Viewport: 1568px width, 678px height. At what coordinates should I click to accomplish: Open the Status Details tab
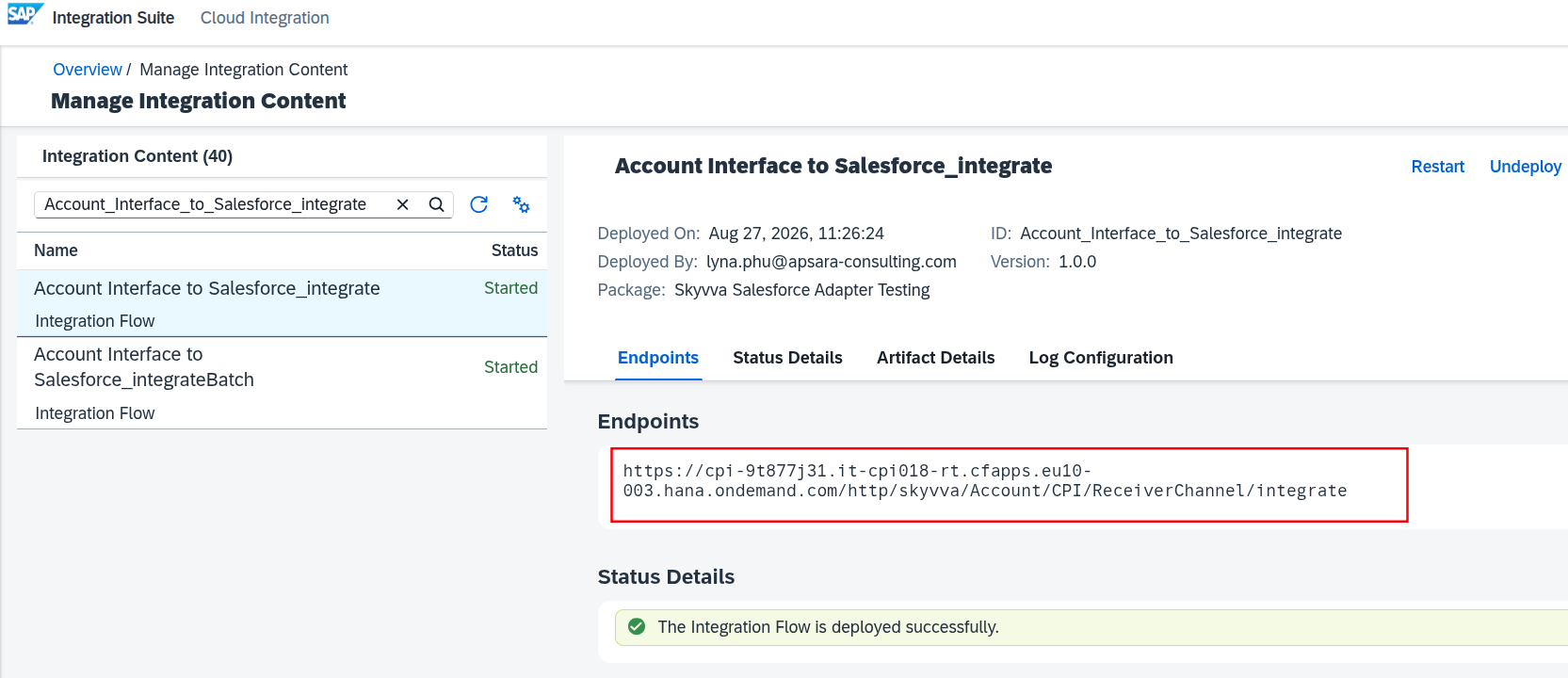[787, 358]
